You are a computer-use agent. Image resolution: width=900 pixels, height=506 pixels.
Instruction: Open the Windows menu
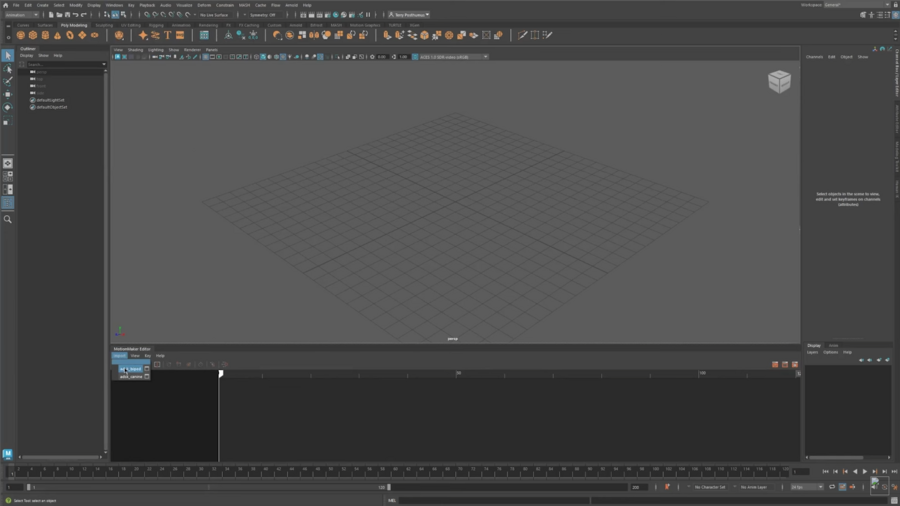click(x=114, y=5)
